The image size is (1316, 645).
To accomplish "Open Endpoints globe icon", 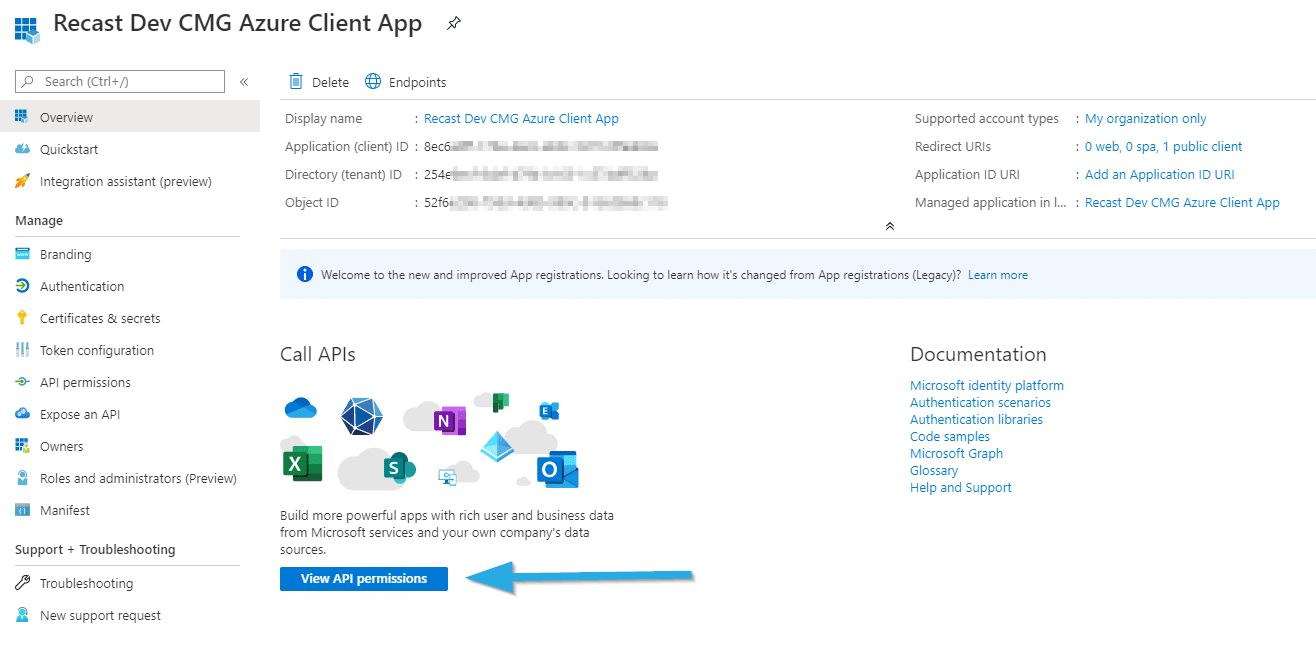I will (373, 82).
